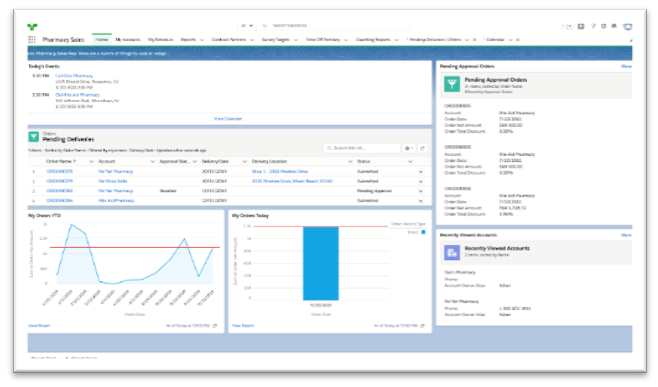Refresh the Pending Deliveries list
The image size is (658, 387).
tap(423, 148)
